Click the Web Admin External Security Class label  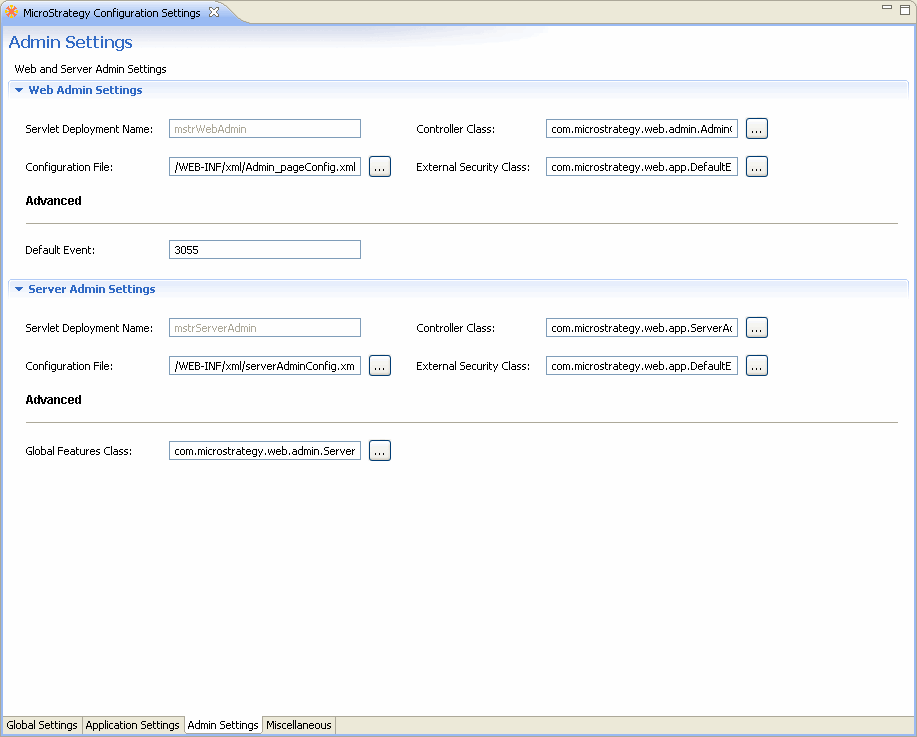coord(473,167)
